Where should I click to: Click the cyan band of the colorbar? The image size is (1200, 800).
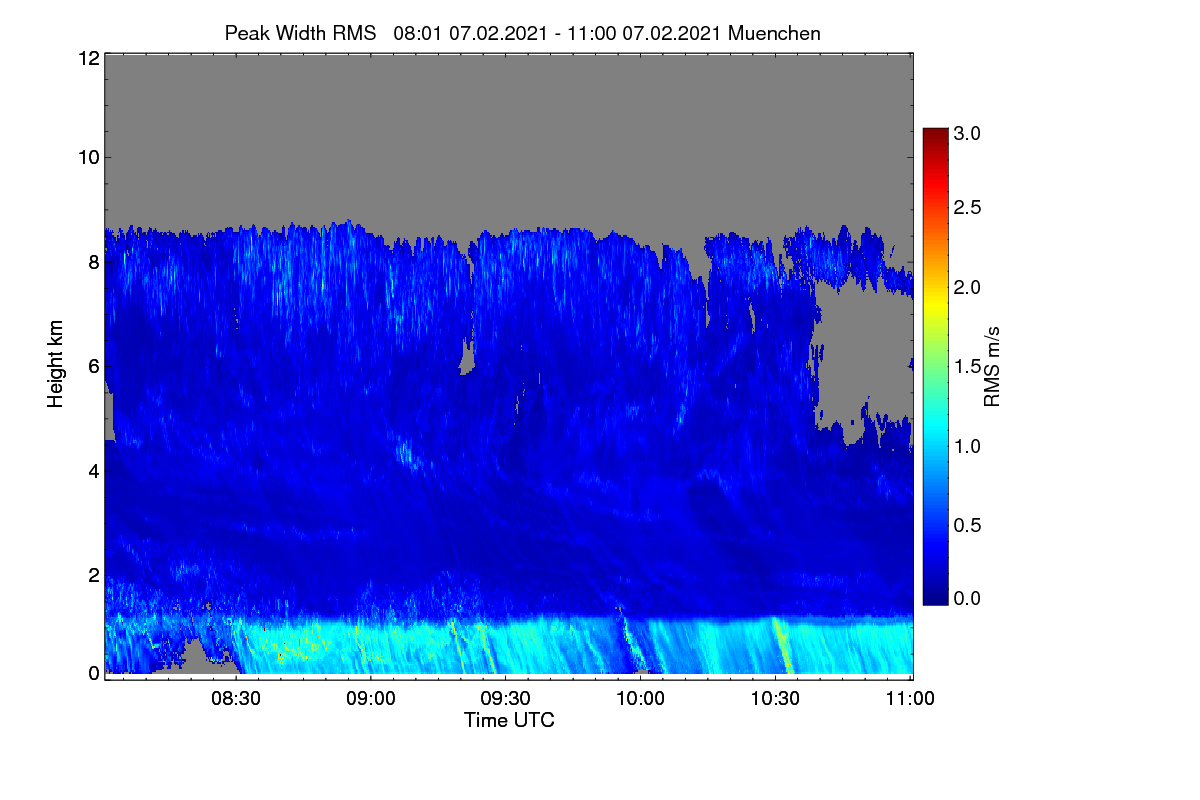pyautogui.click(x=935, y=430)
